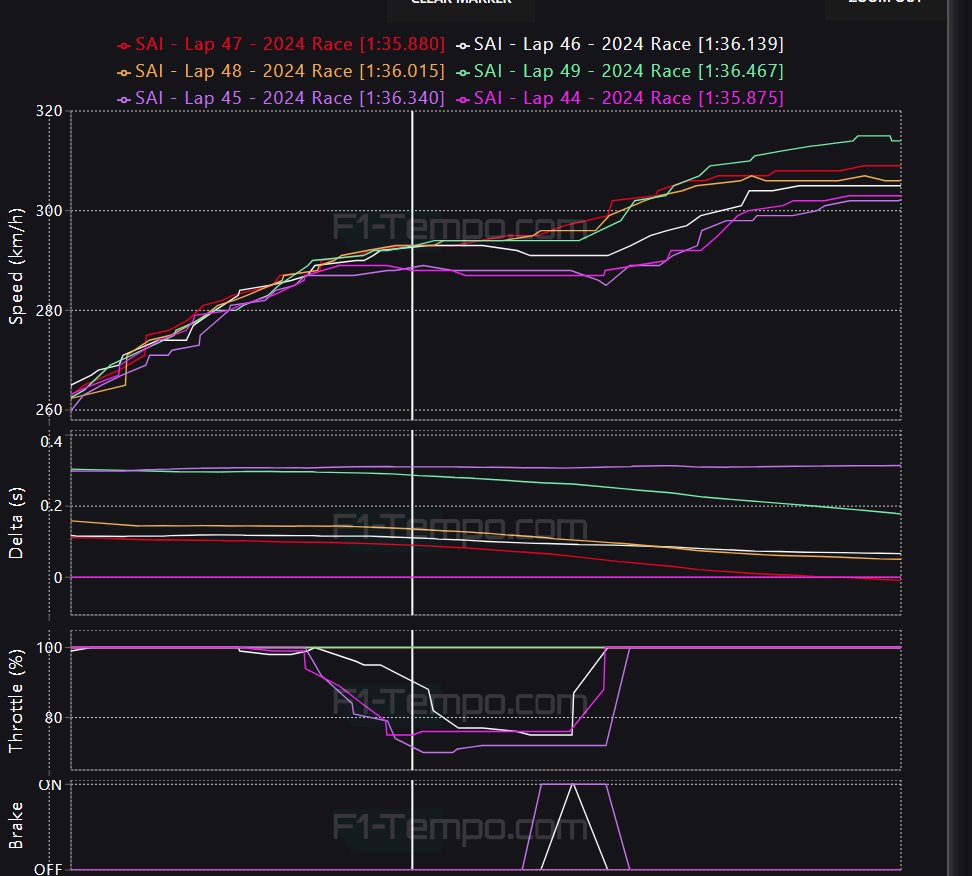Click the Brake axis title
The width and height of the screenshot is (972, 876).
16,825
